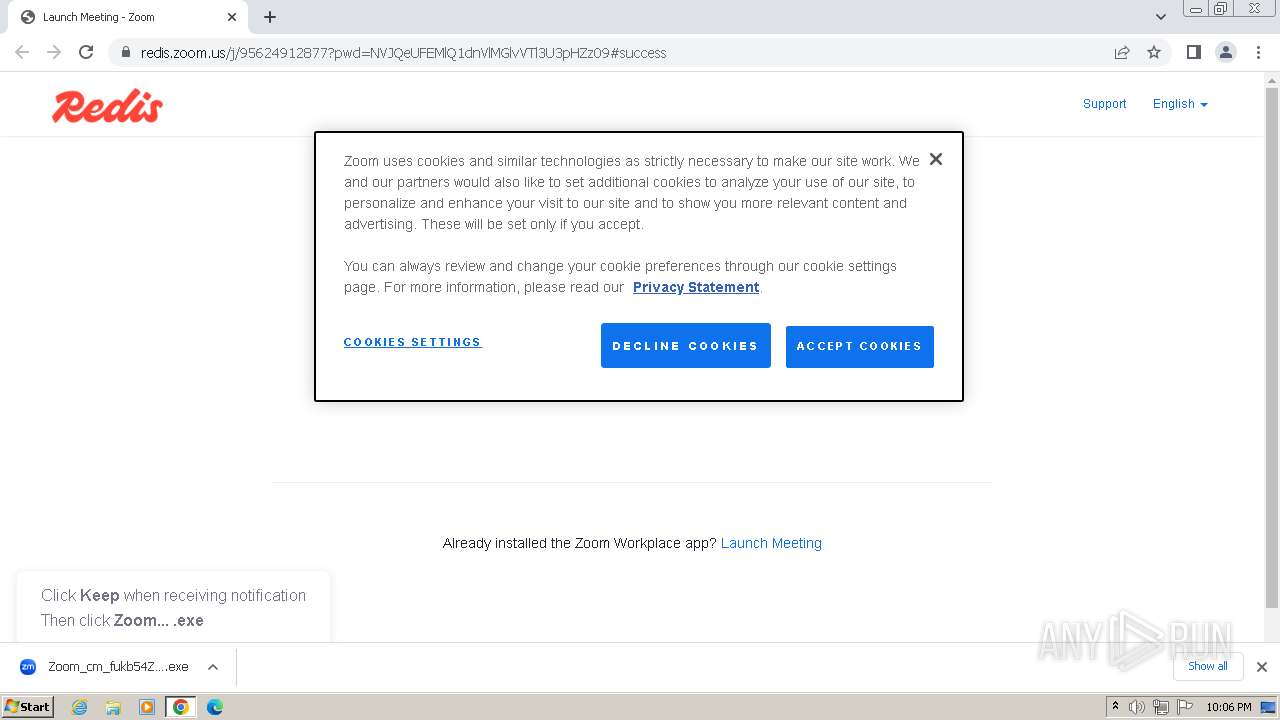
Task: Open Internet Explorer from the taskbar
Action: point(80,707)
